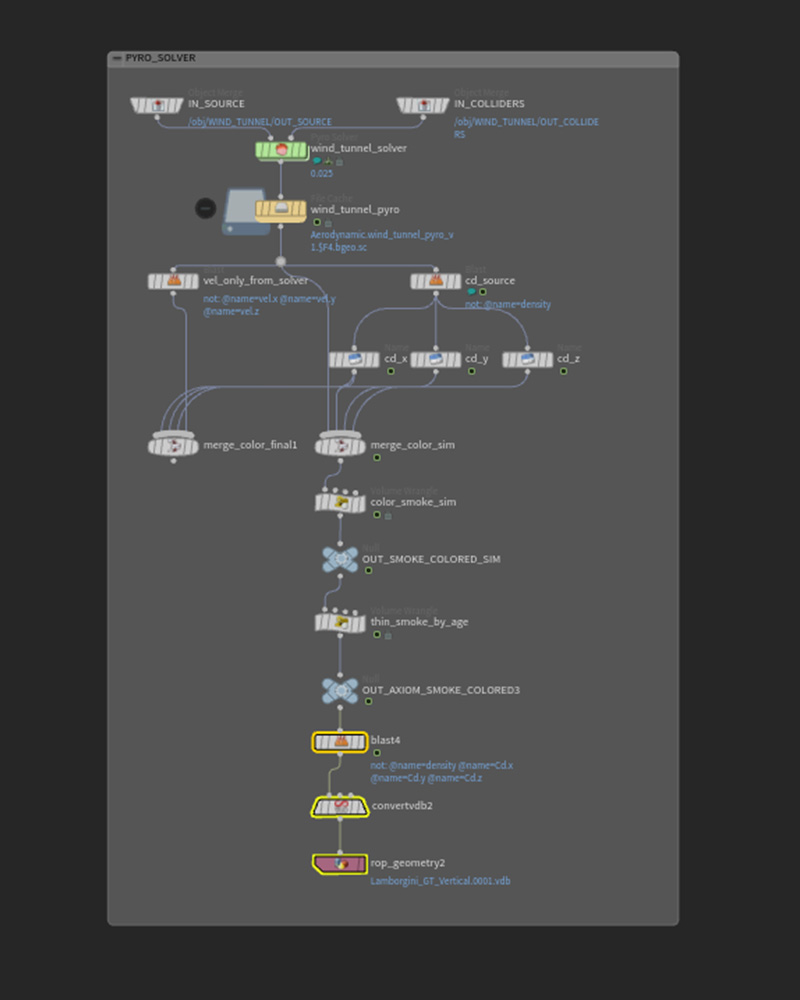Select the convertvdb2 node
The height and width of the screenshot is (1000, 800).
[x=340, y=807]
